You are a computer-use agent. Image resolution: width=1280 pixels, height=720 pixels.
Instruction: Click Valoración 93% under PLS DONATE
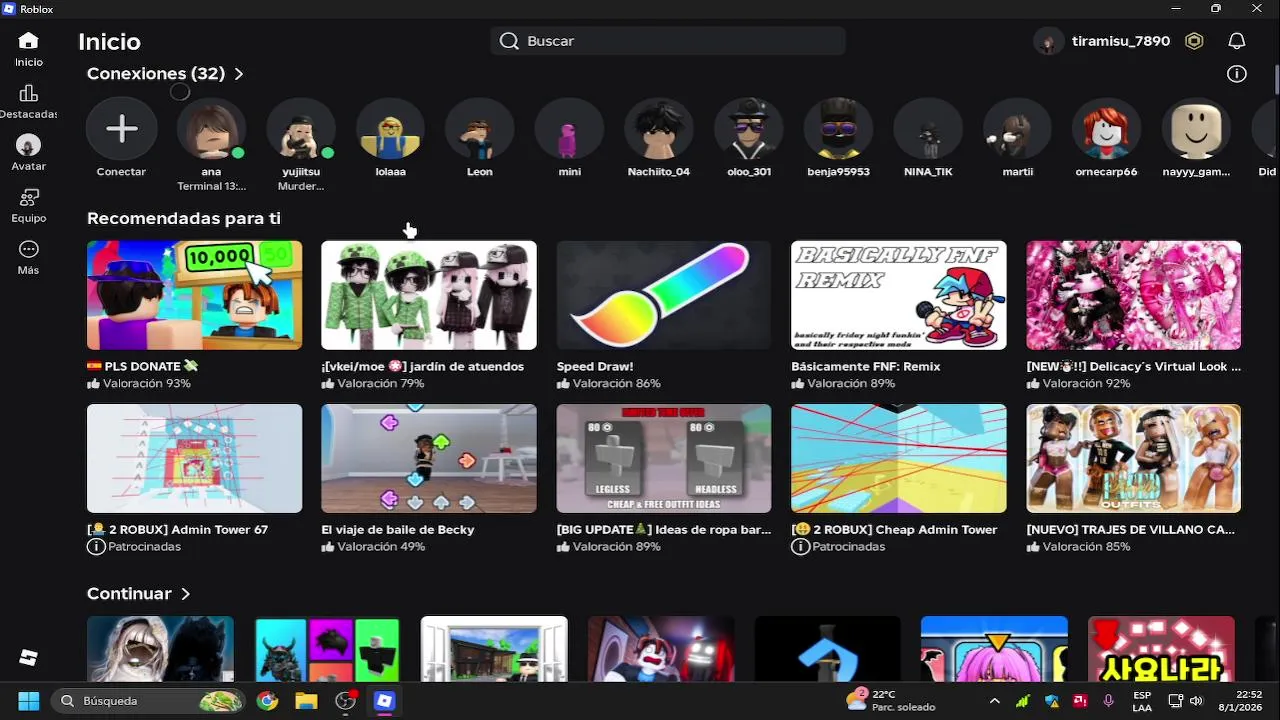(x=139, y=384)
